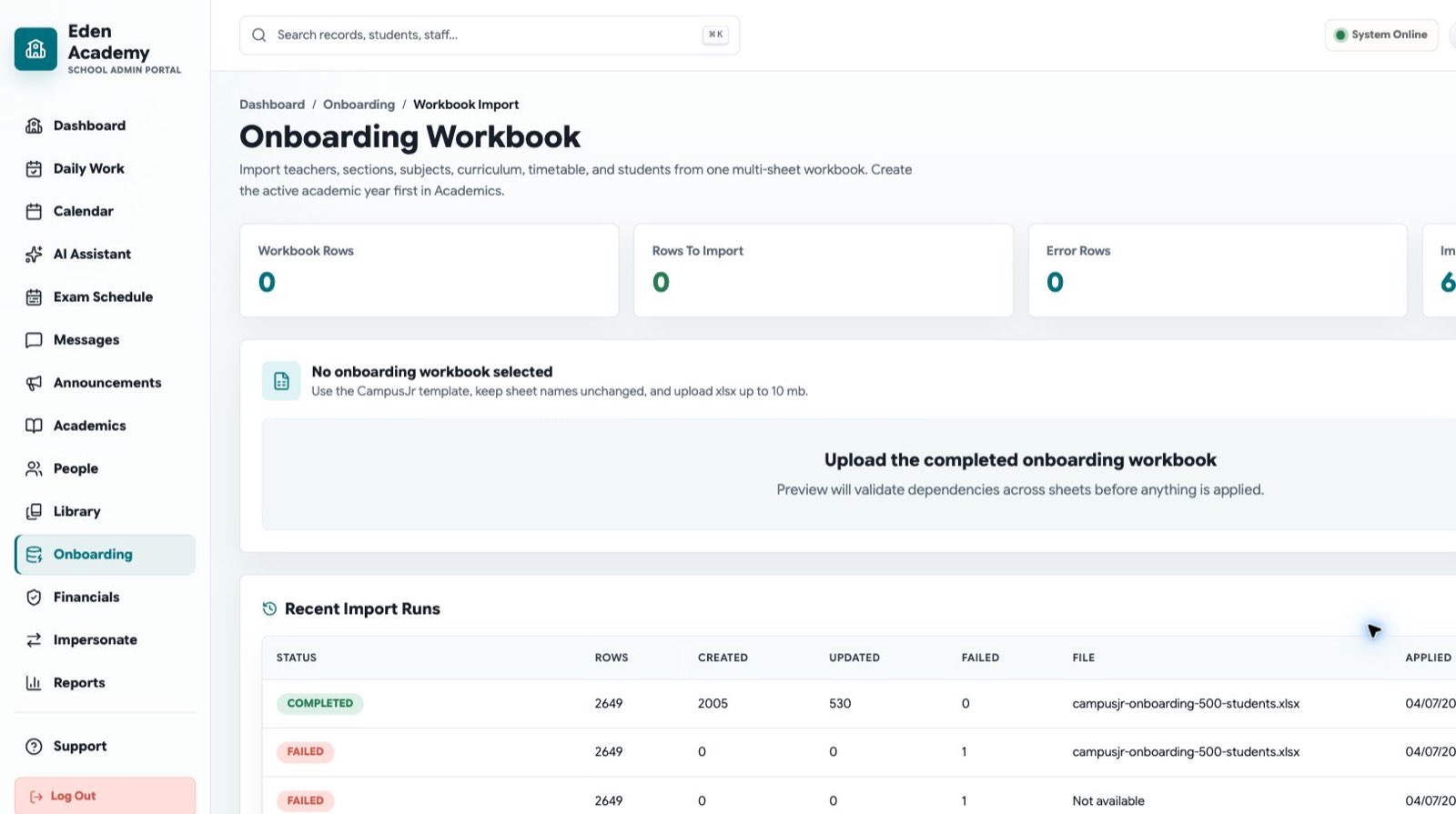
Task: Click the Recent Import Runs history icon
Action: (x=269, y=608)
